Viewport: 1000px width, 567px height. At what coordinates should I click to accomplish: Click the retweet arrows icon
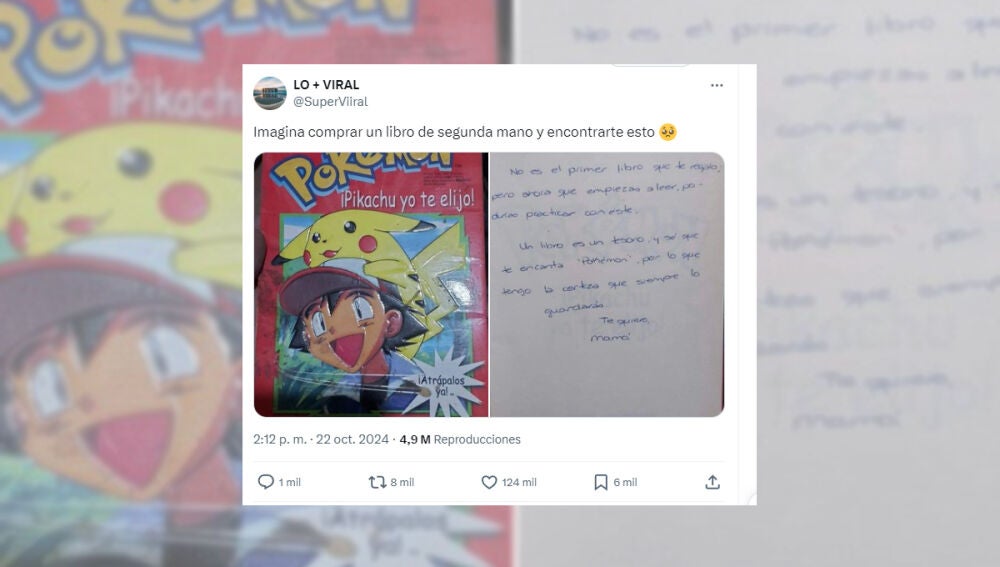click(x=377, y=482)
